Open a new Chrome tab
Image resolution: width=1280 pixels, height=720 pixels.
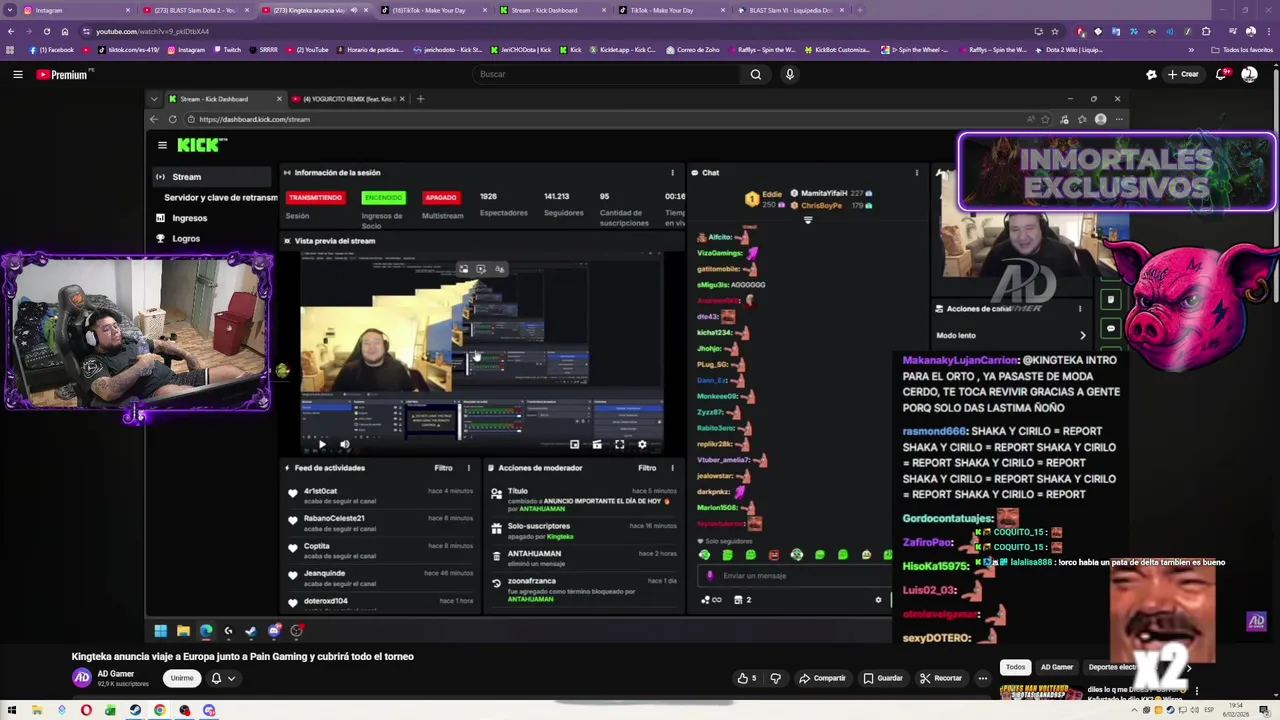pos(859,10)
